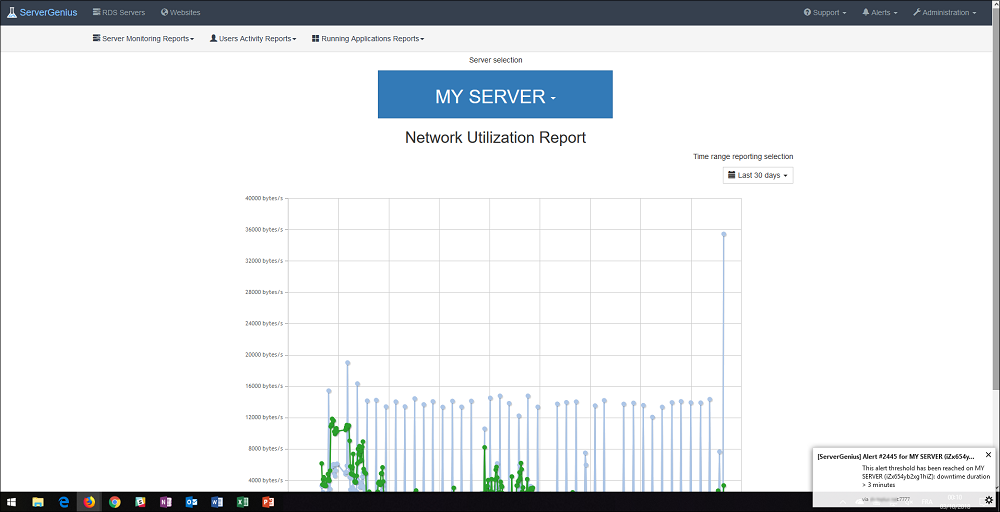Open notification settings gear icon

(x=988, y=499)
